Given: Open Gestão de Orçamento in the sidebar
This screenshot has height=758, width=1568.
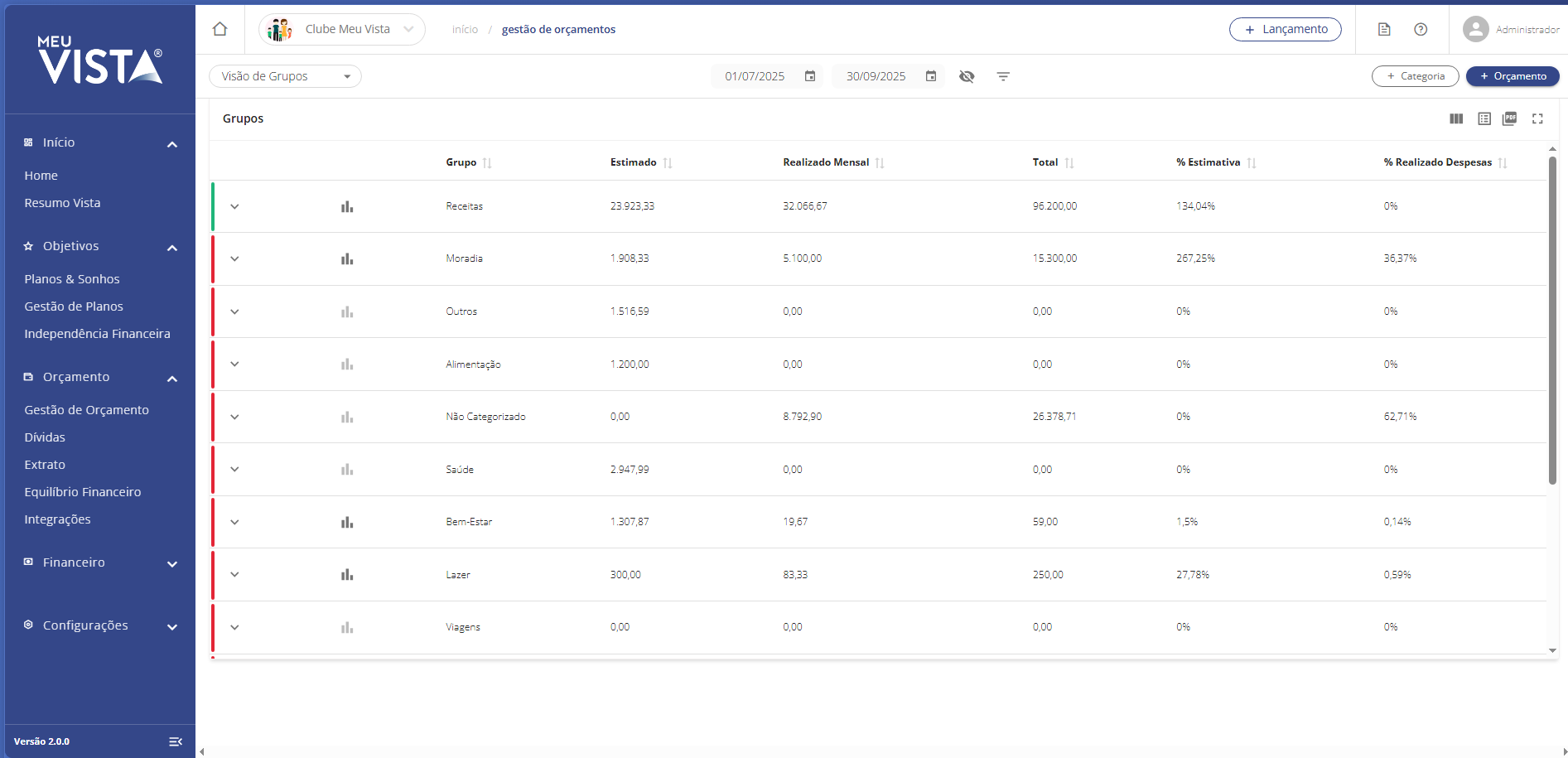Looking at the screenshot, I should point(87,410).
